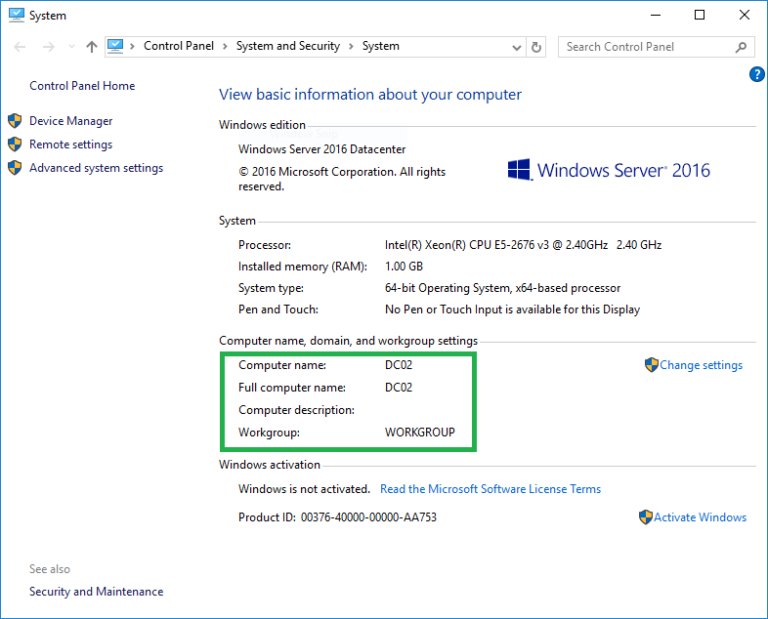
Task: Click the computer icon in address bar
Action: (x=115, y=46)
